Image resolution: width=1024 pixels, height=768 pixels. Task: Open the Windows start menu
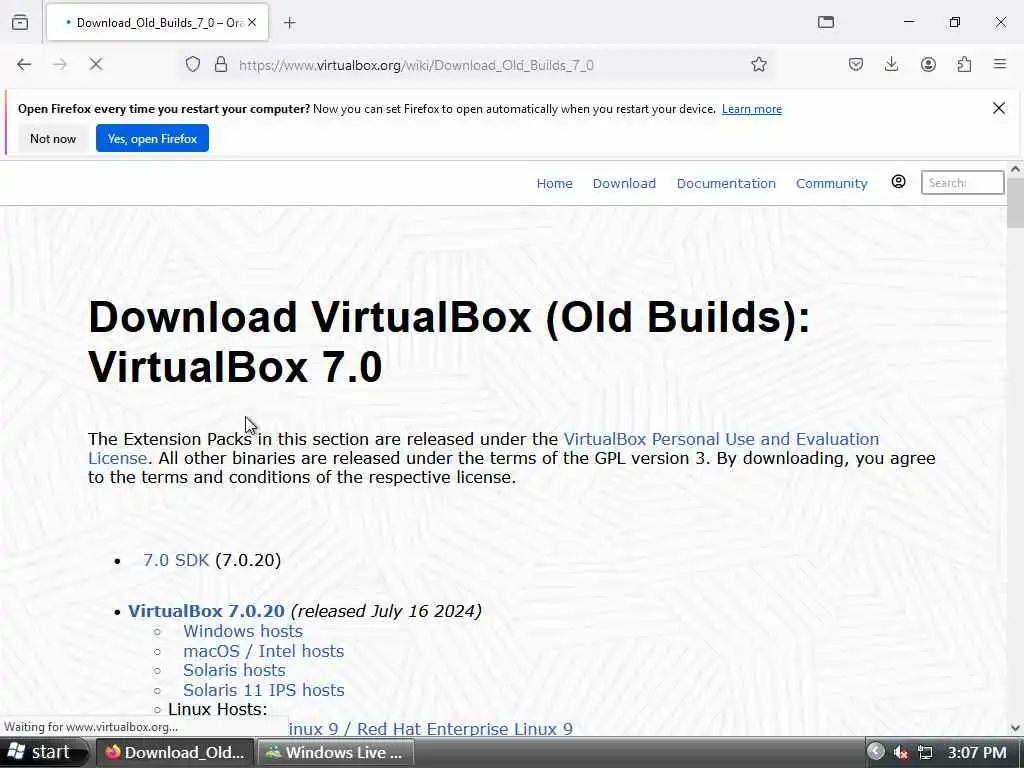tap(42, 752)
